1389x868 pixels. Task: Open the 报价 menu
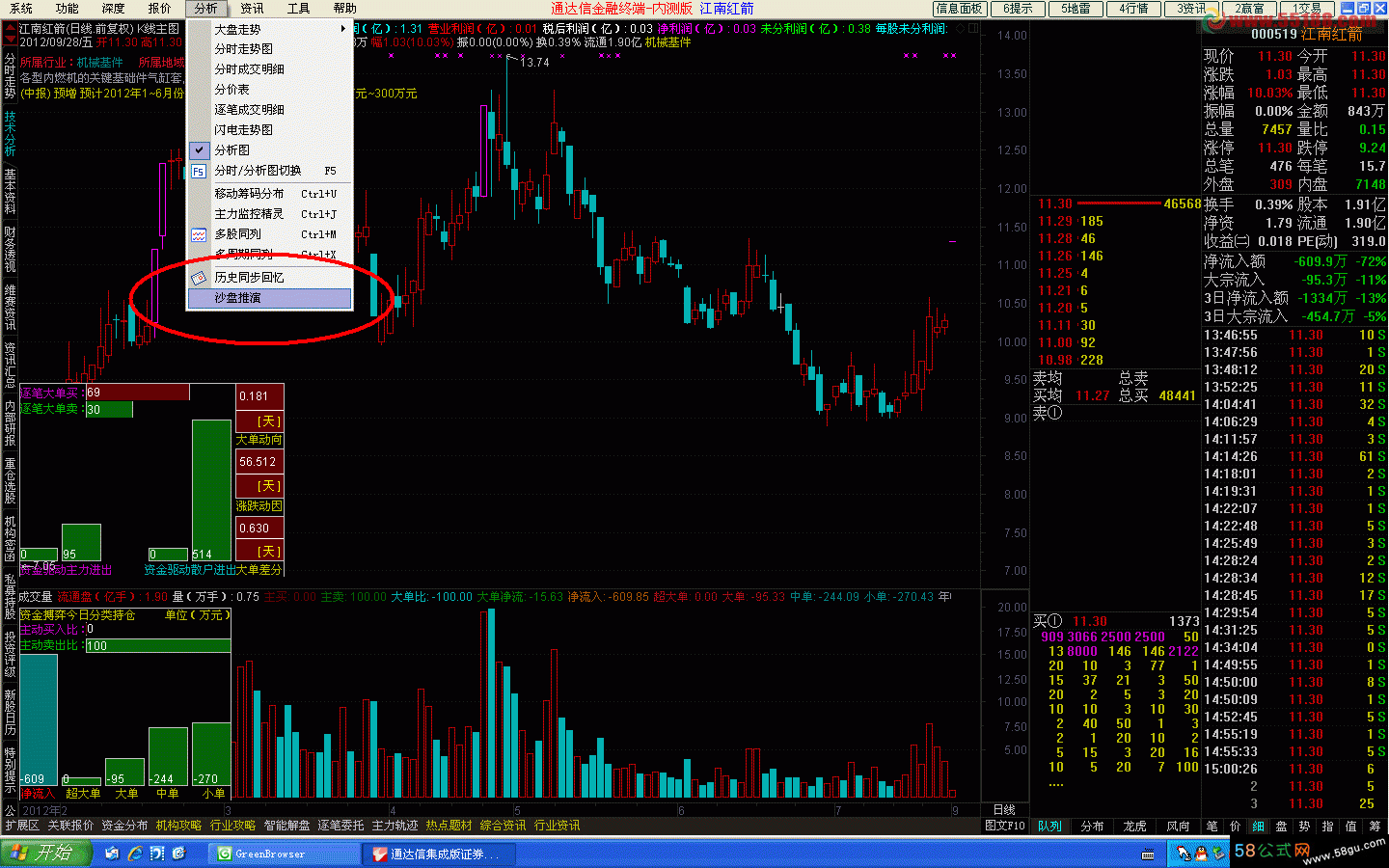(x=159, y=9)
